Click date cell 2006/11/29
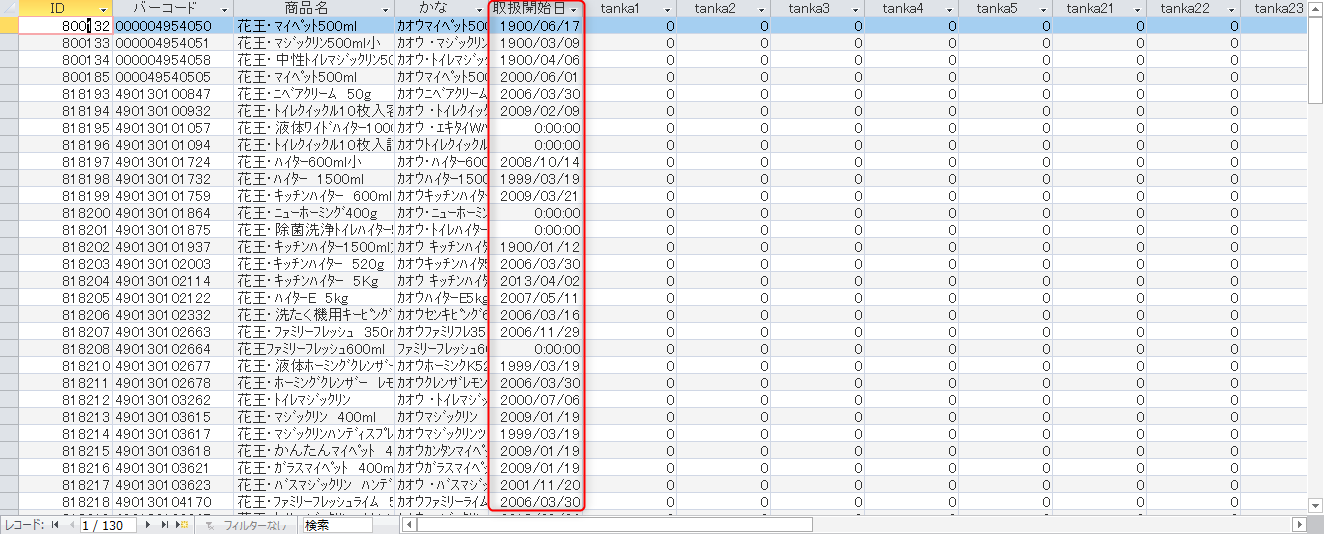Image resolution: width=1324 pixels, height=534 pixels. (536, 332)
